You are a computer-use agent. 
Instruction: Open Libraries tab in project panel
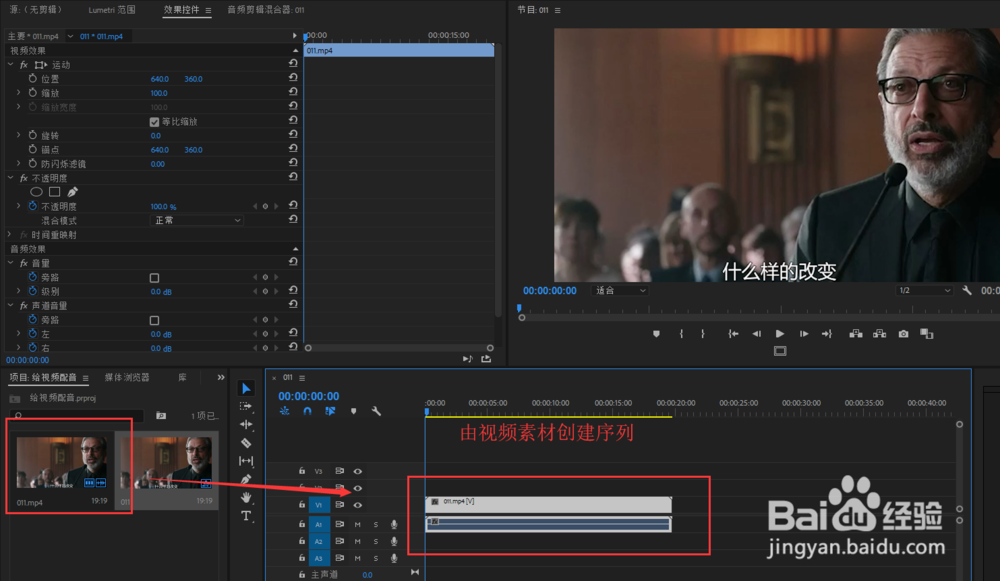pyautogui.click(x=182, y=378)
